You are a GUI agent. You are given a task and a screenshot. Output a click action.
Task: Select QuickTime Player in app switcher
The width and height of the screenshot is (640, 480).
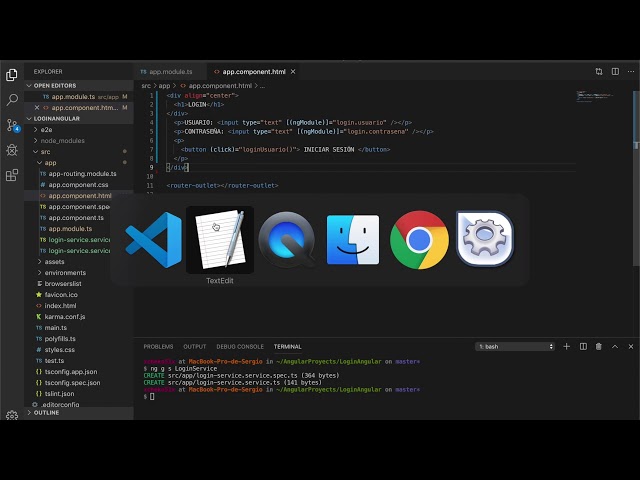click(287, 240)
